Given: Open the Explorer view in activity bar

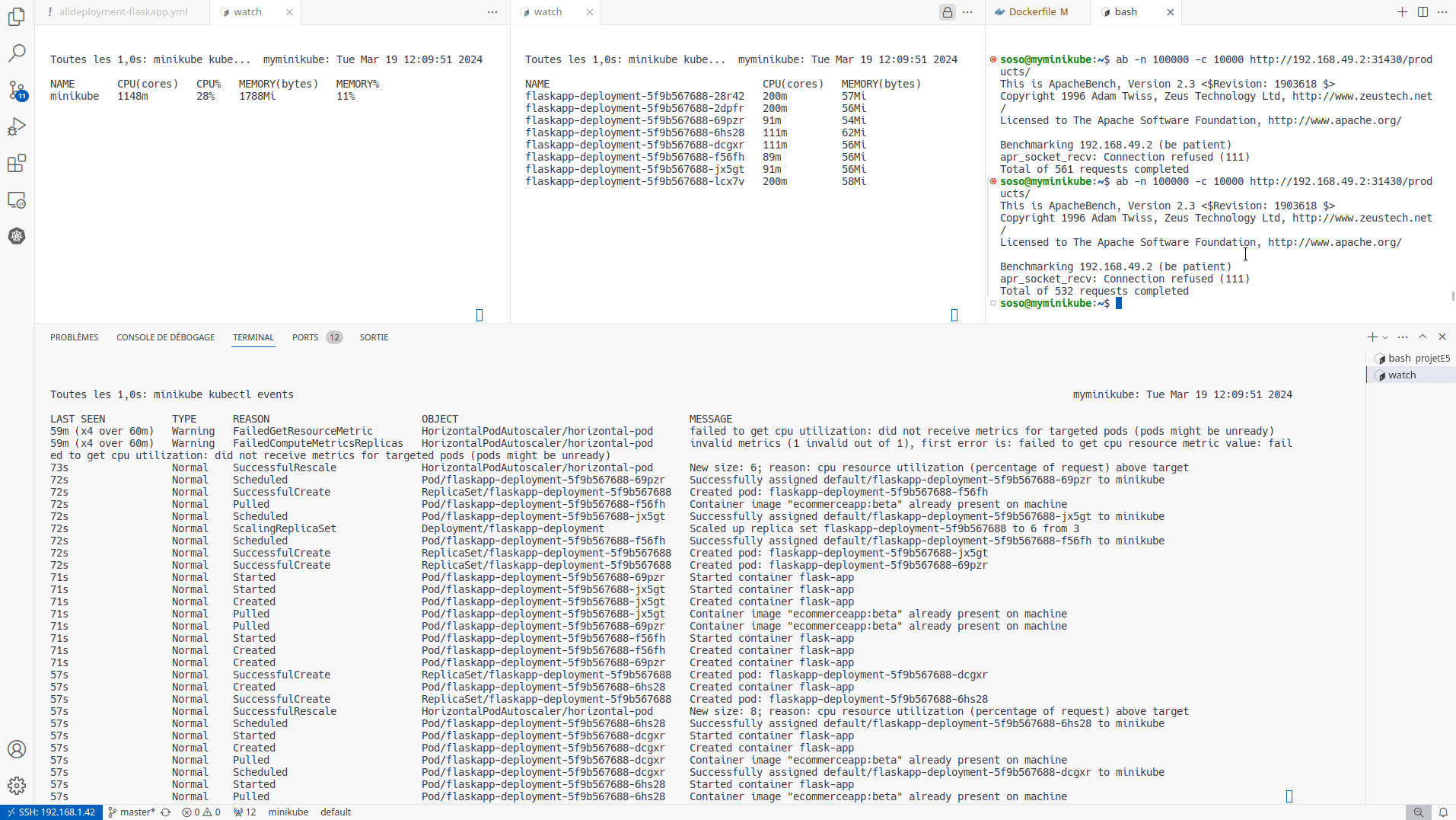Looking at the screenshot, I should click(x=17, y=17).
